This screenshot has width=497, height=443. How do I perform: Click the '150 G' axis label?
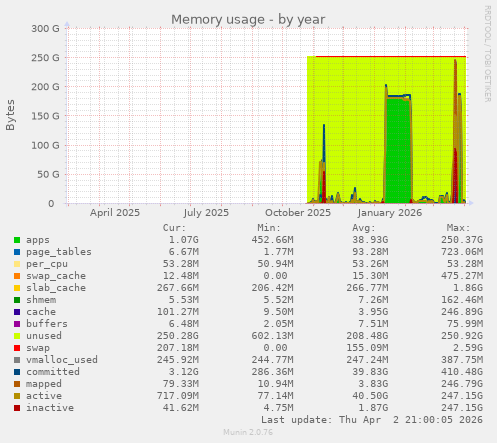tap(45, 116)
